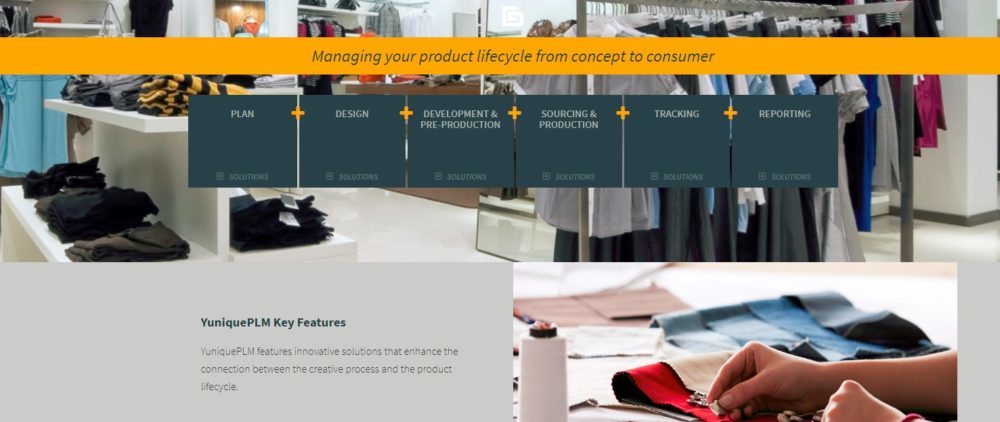The width and height of the screenshot is (1000, 422).
Task: Expand Solutions under the Tracking tile
Action: 677,177
